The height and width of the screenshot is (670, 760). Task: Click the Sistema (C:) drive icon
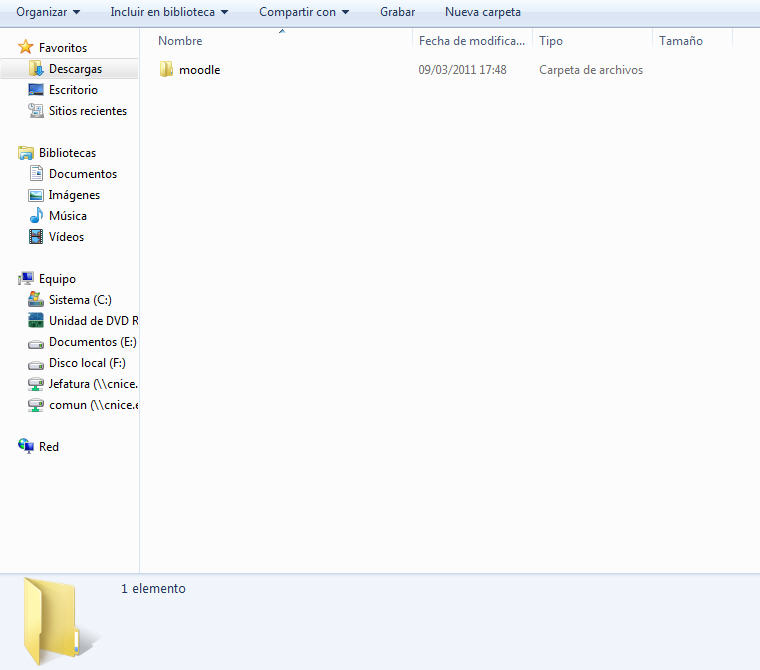[36, 300]
